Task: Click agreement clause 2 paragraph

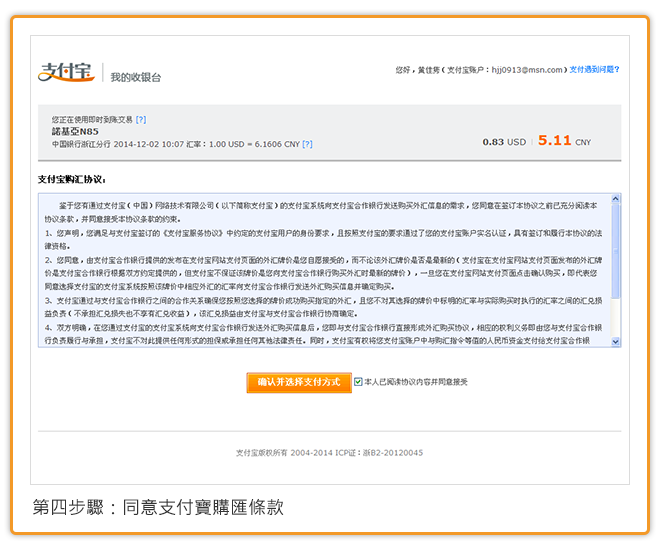Action: [323, 274]
